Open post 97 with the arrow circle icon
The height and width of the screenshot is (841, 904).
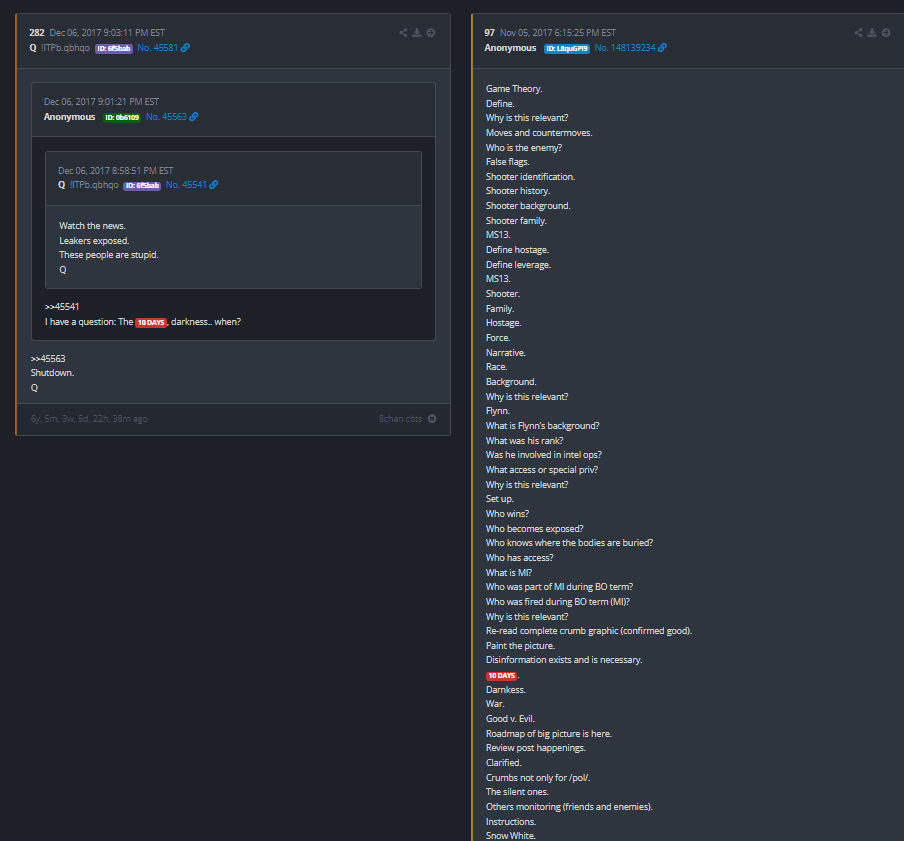click(x=886, y=33)
